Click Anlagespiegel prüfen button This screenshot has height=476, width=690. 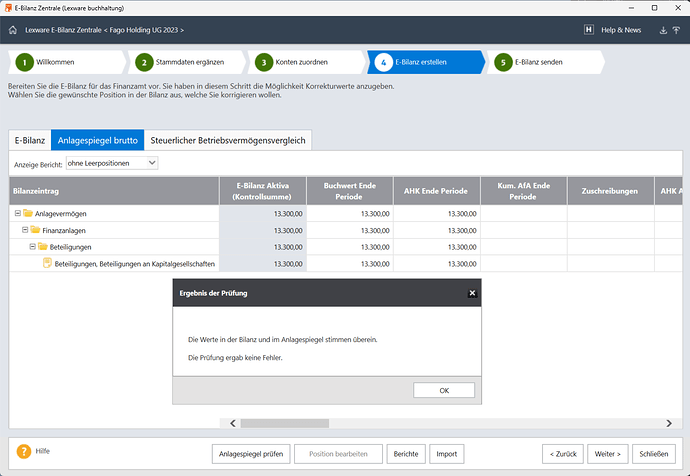click(x=251, y=454)
